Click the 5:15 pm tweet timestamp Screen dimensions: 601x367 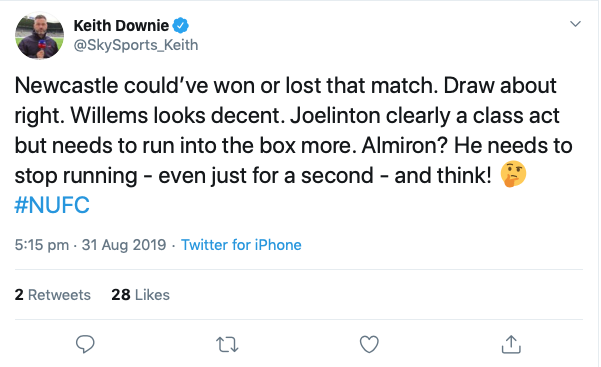42,245
